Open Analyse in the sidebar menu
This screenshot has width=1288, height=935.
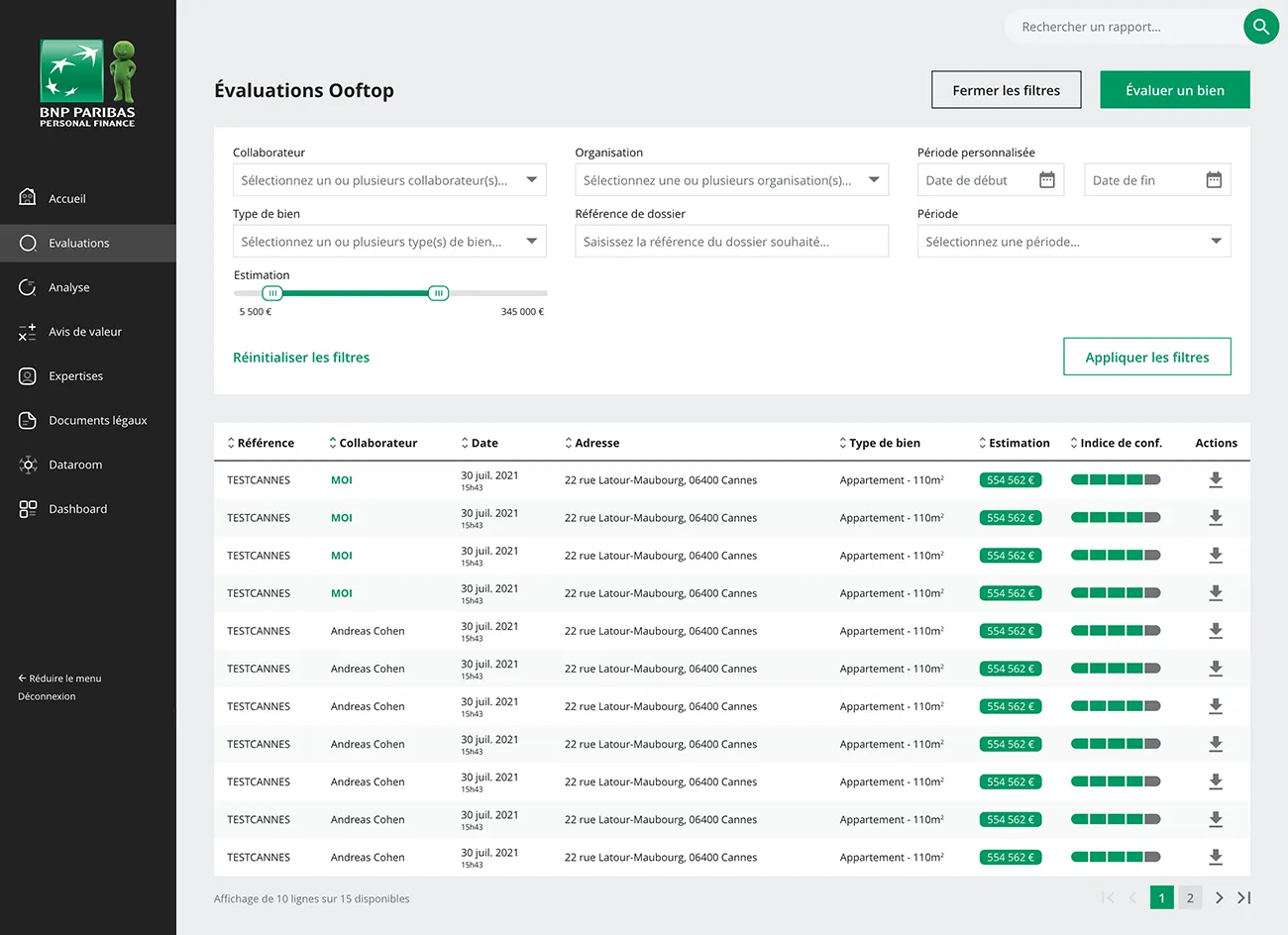pos(69,287)
